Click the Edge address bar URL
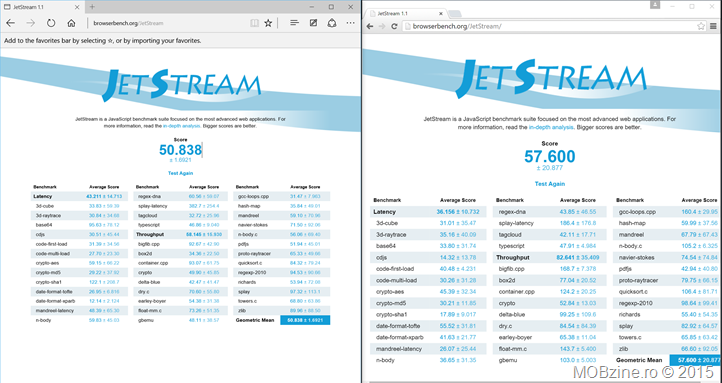 pos(128,23)
